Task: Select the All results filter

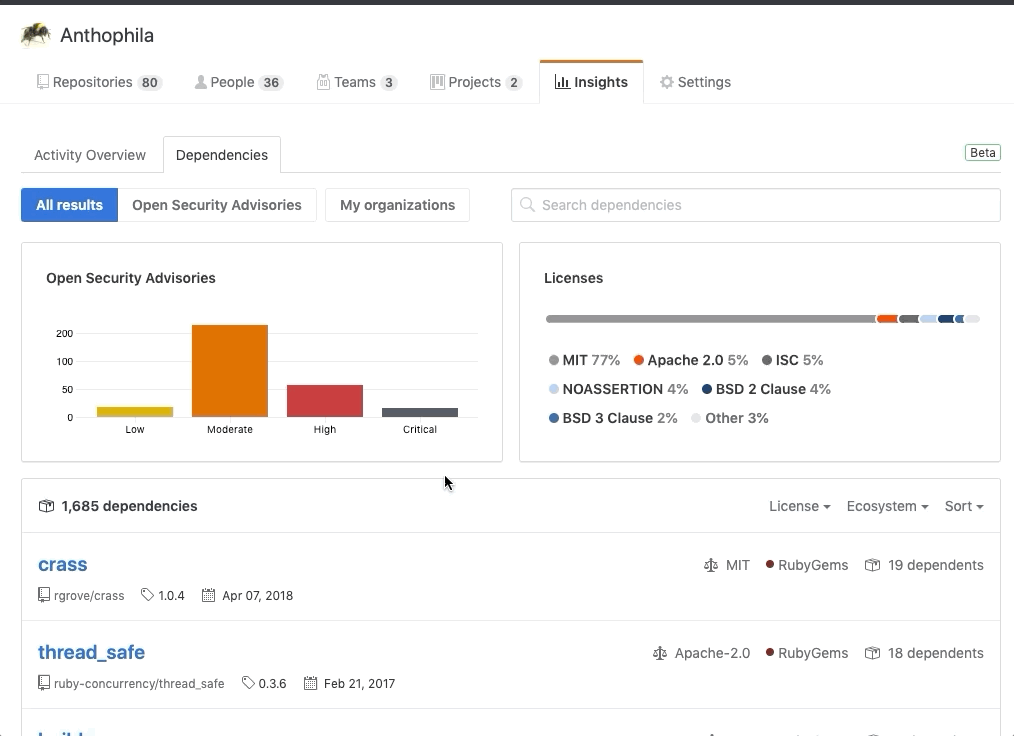Action: [69, 205]
